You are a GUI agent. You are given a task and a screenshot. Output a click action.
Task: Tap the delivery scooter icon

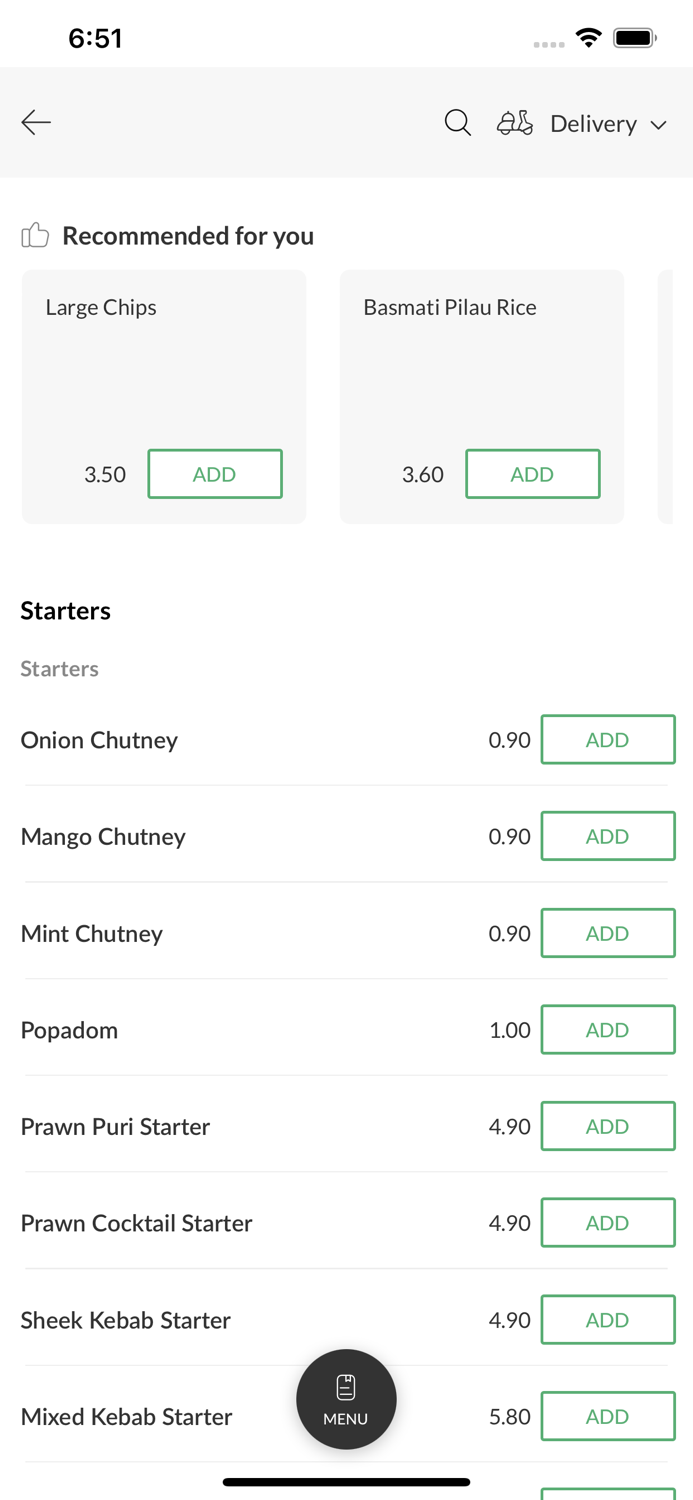tap(515, 123)
